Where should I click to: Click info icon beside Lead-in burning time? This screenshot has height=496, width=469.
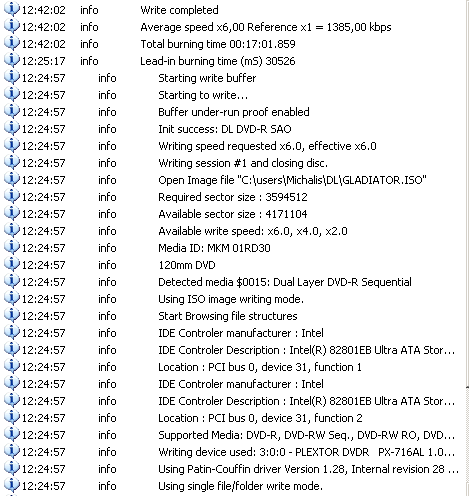tap(12, 60)
